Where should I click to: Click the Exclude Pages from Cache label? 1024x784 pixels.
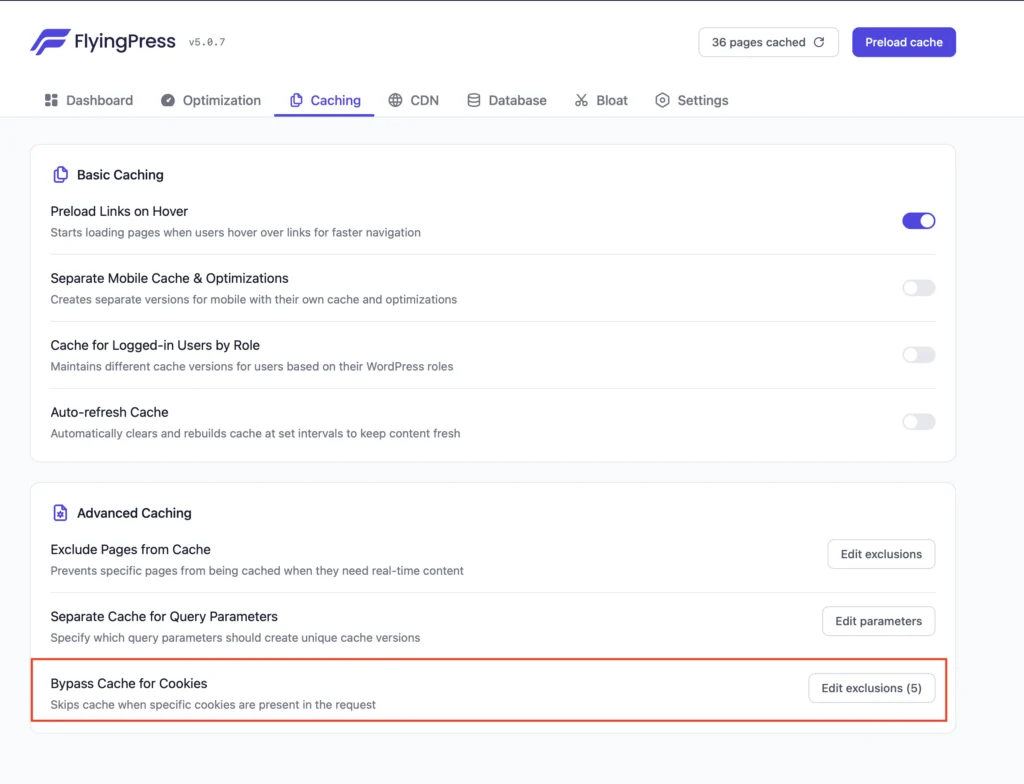pyautogui.click(x=131, y=549)
